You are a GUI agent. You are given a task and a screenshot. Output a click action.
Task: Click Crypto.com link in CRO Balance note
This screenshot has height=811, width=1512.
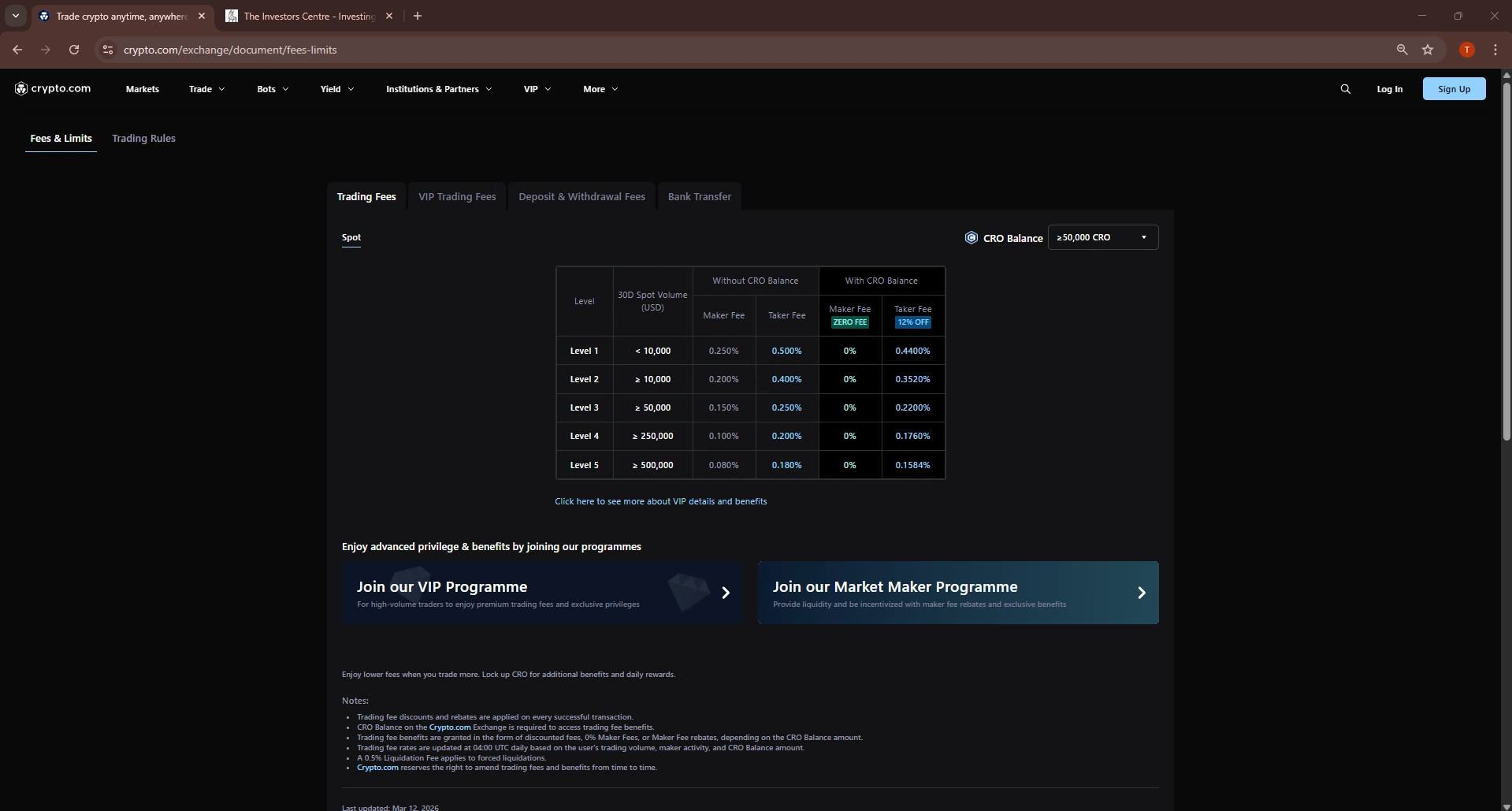[450, 727]
